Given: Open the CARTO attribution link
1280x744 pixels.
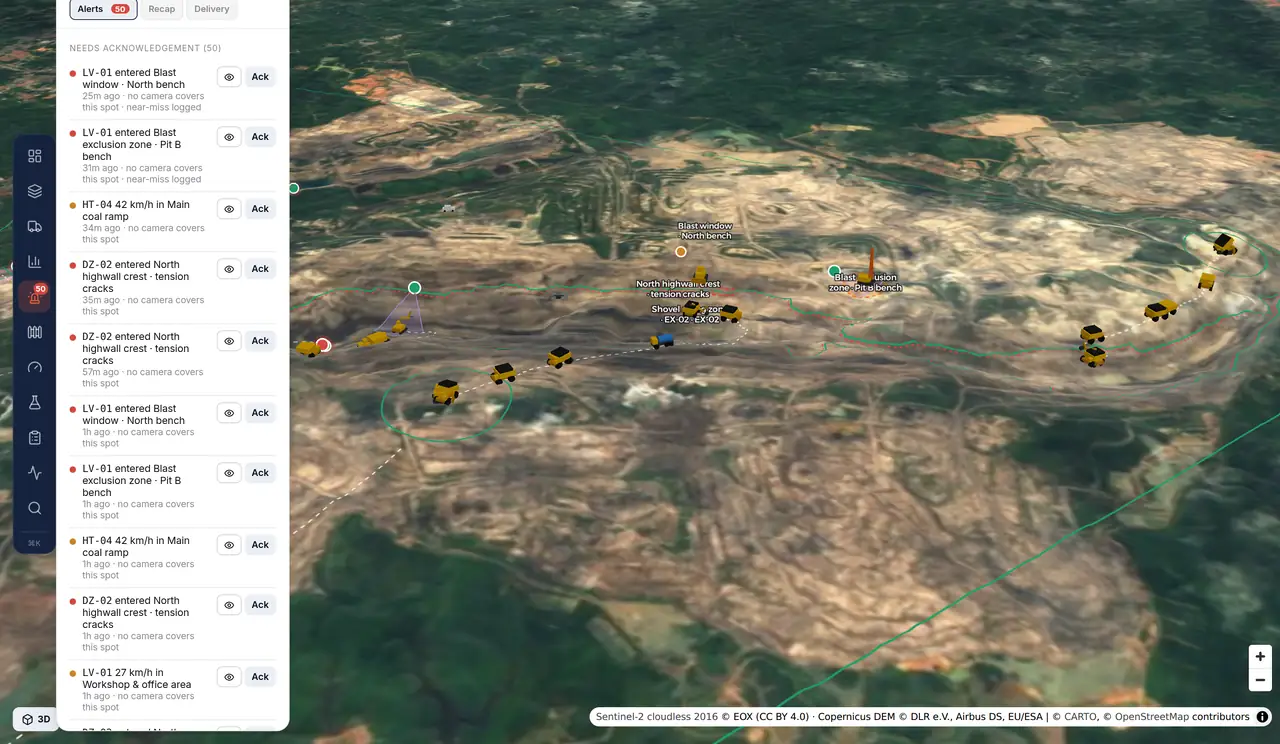Looking at the screenshot, I should 1077,717.
